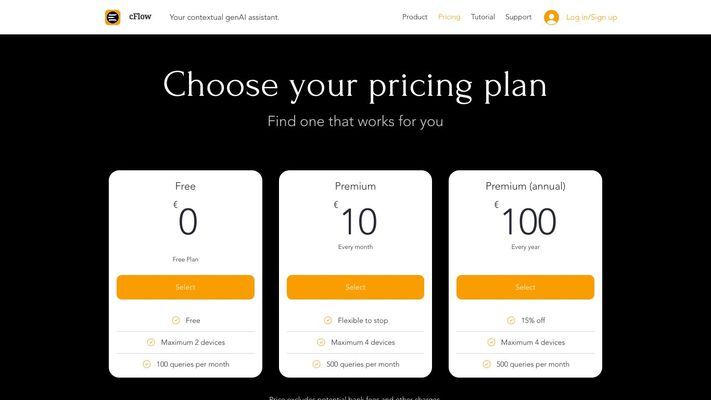The height and width of the screenshot is (400, 711).
Task: Click checkmark icon beside 'Maximum 2 devices'
Action: (x=151, y=342)
